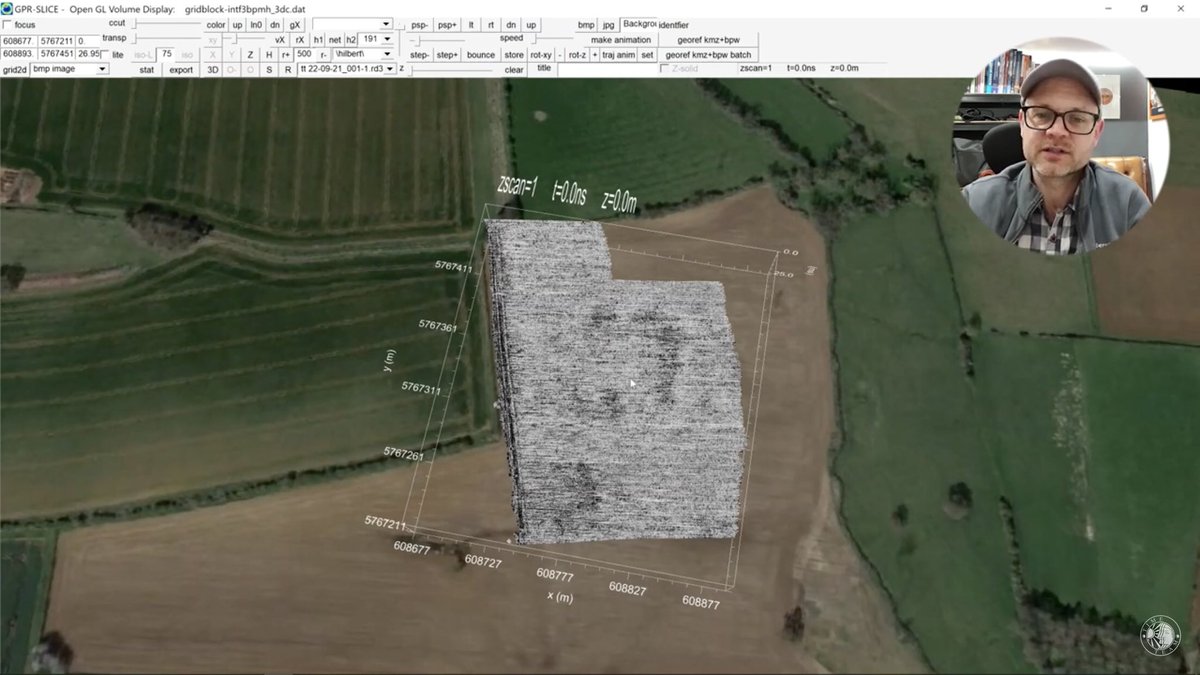Click the dn button beside rt
Screen dimensions: 1200x675
click(x=511, y=24)
